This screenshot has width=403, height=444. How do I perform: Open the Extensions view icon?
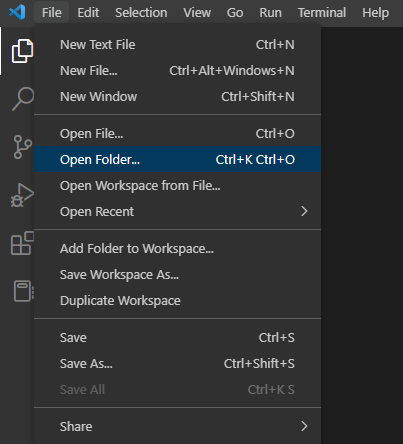[x=22, y=243]
